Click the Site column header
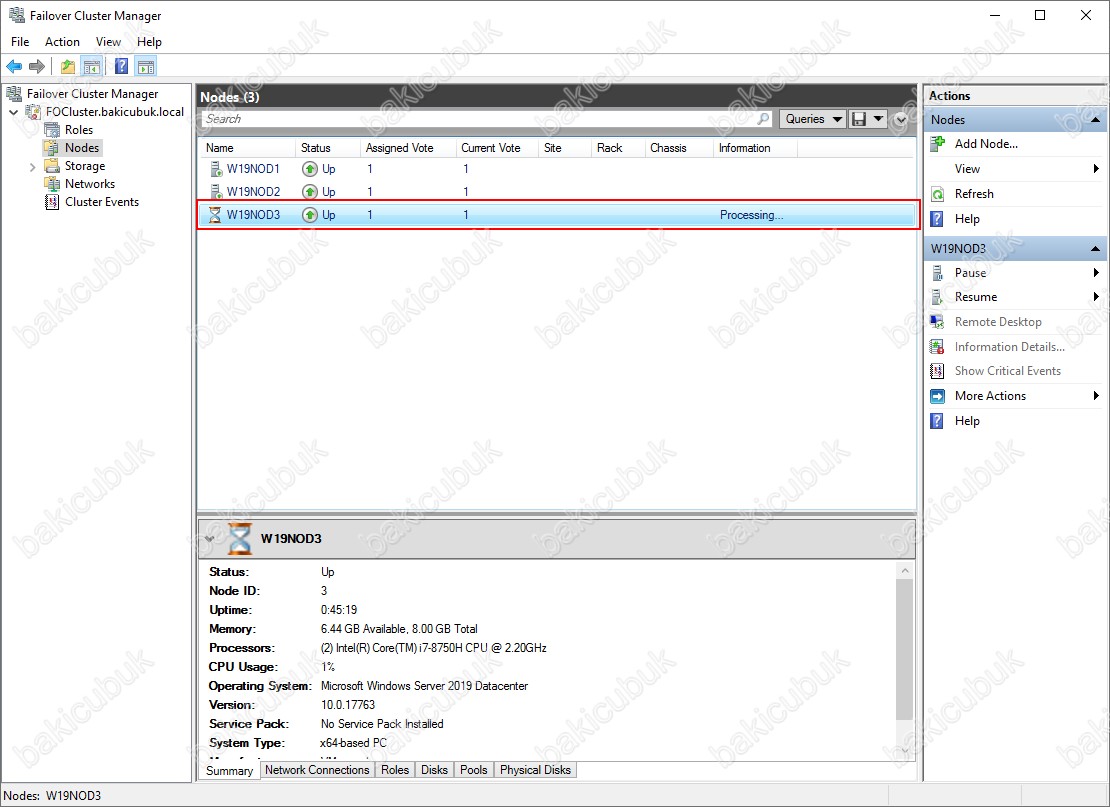Screen dimensions: 1110x807 [x=564, y=148]
